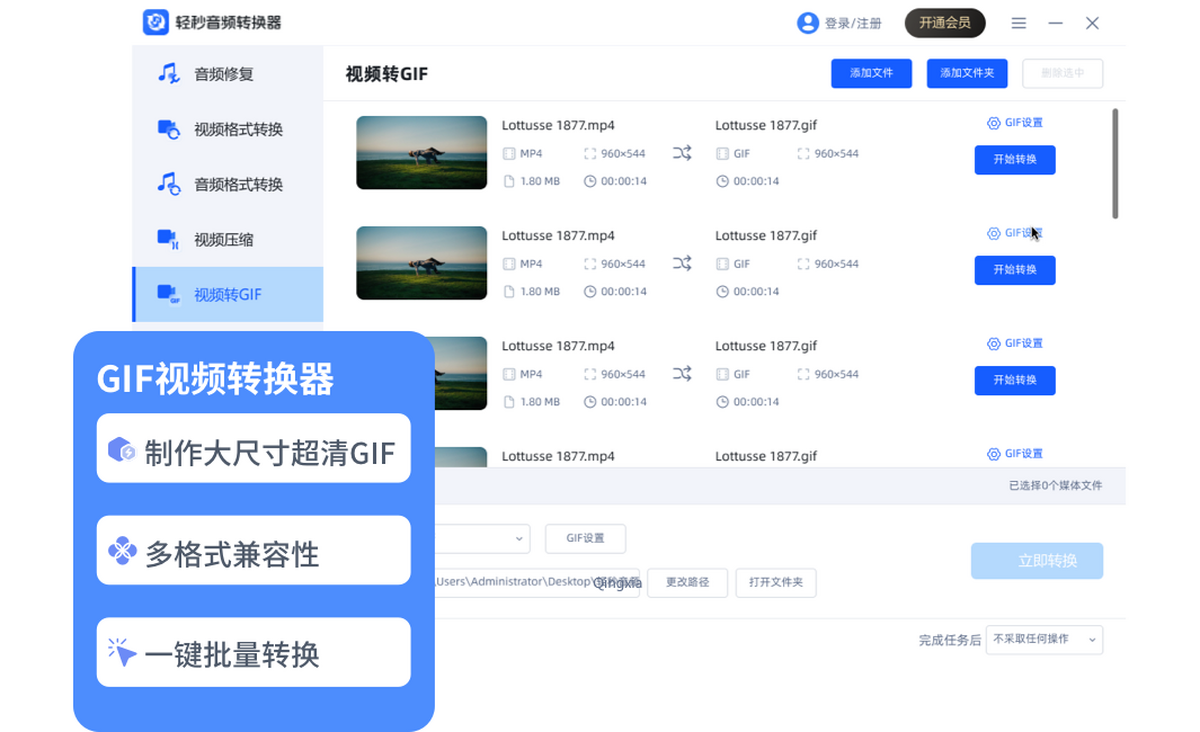Image resolution: width=1200 pixels, height=732 pixels.
Task: Click the 更改路径 button
Action: pyautogui.click(x=687, y=582)
